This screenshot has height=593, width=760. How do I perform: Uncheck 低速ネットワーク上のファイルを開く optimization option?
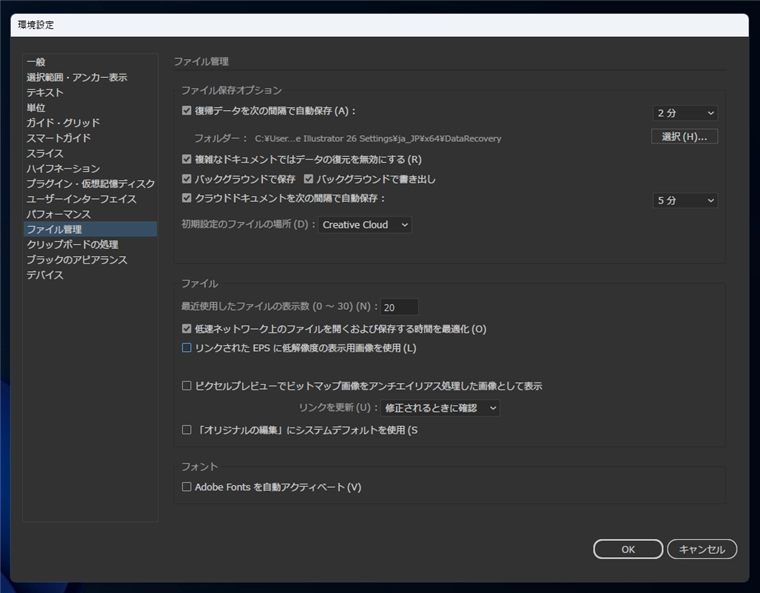click(x=187, y=329)
